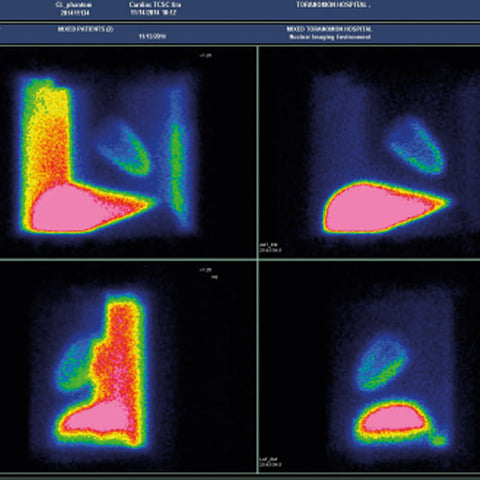Click the vertical green strip in top-left panel
The height and width of the screenshot is (480, 480).
[x=177, y=167]
